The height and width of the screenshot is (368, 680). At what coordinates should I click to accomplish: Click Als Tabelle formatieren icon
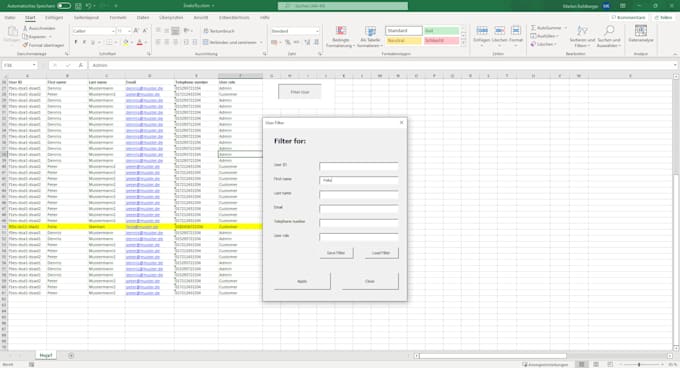point(370,32)
